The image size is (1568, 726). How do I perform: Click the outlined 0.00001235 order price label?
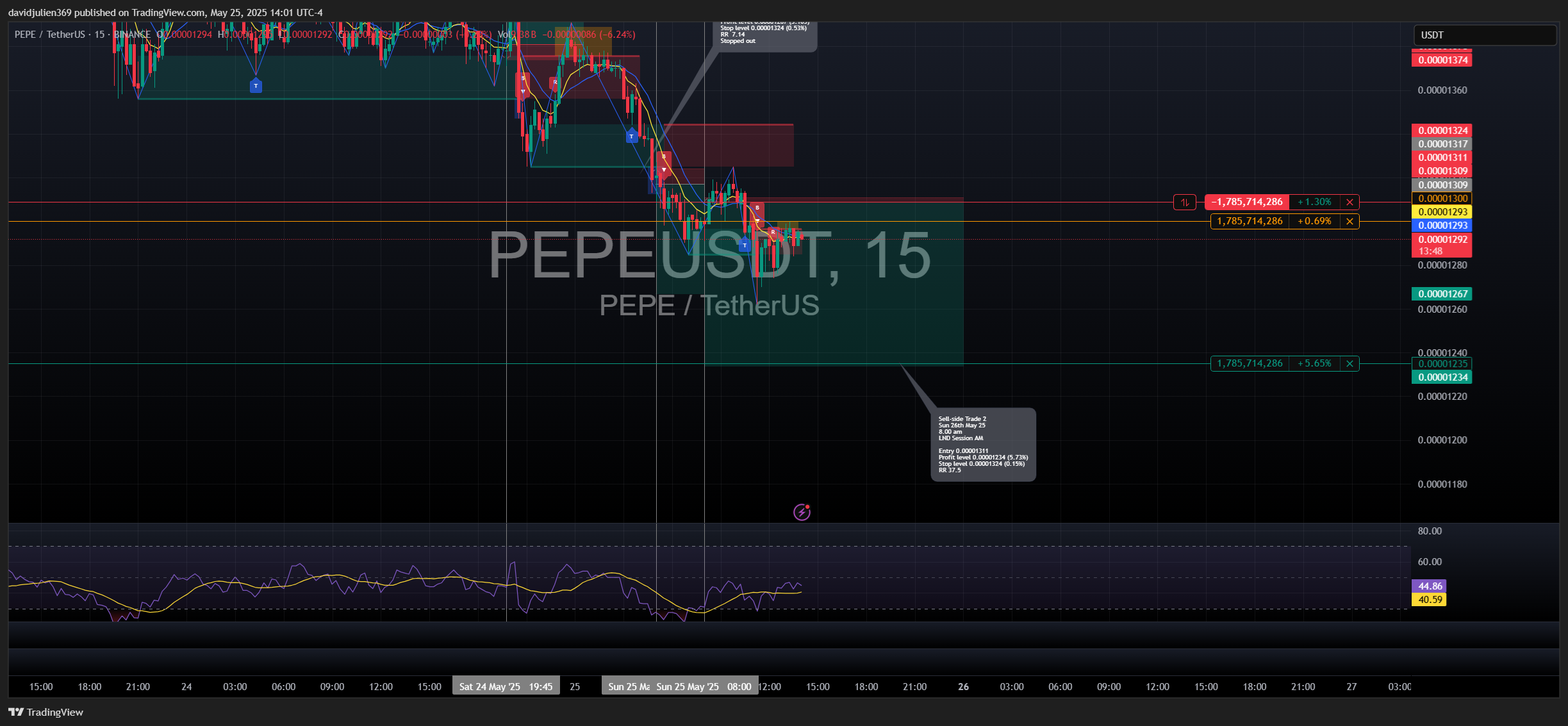(1442, 364)
